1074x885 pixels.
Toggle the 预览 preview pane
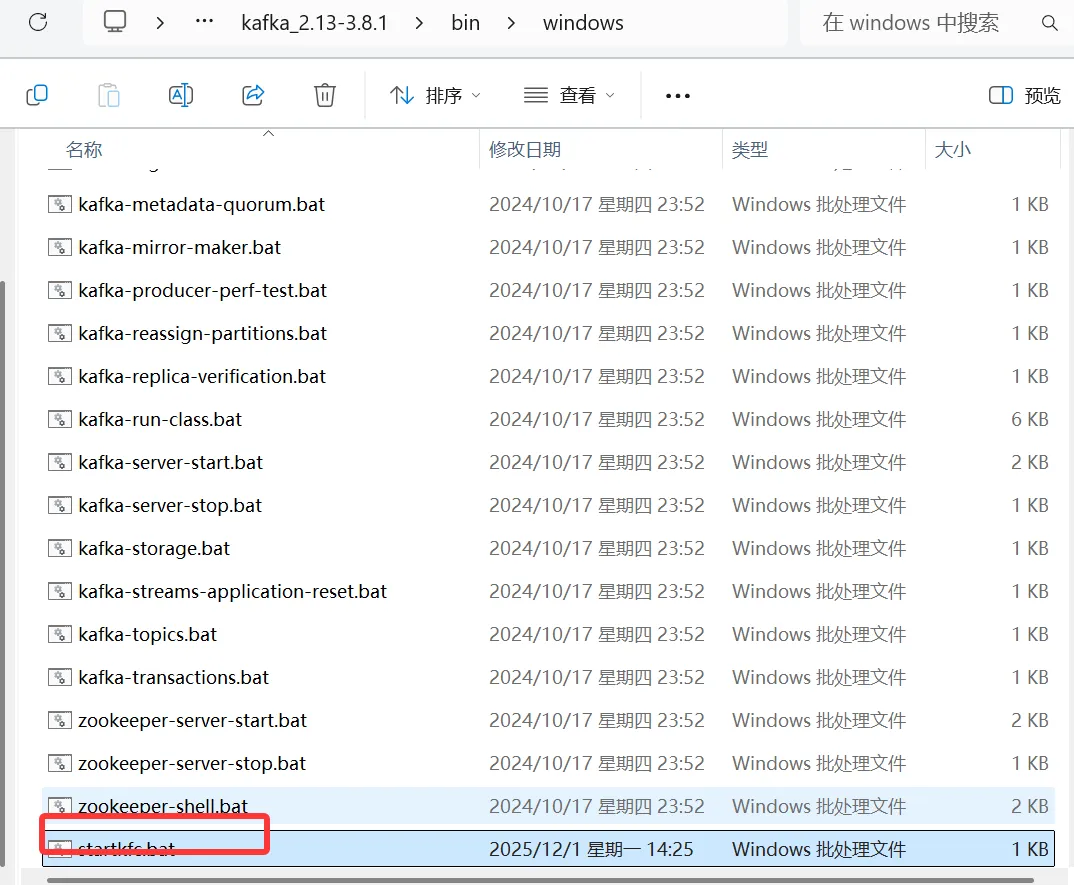(1025, 95)
